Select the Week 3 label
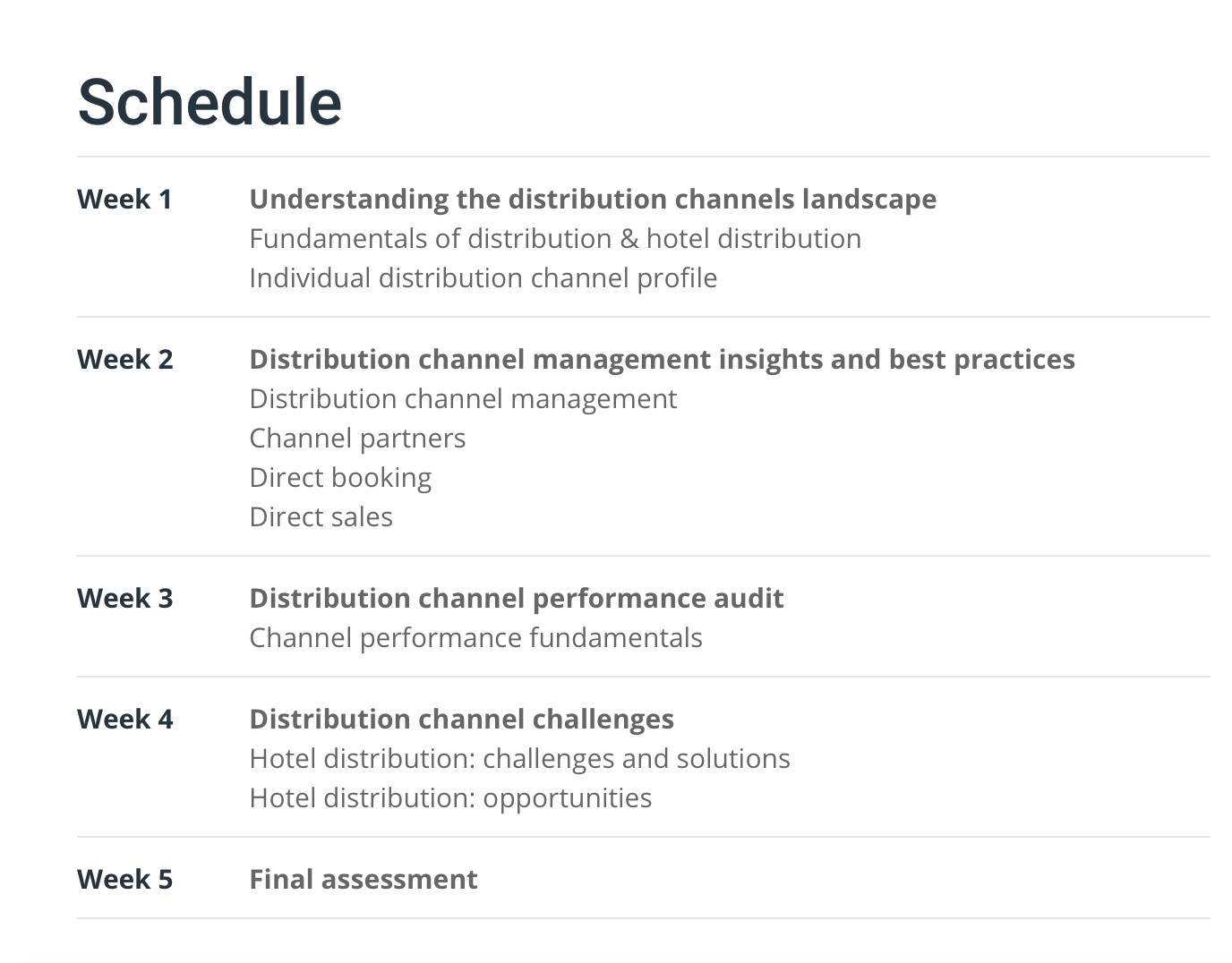Image resolution: width=1232 pixels, height=963 pixels. tap(124, 599)
